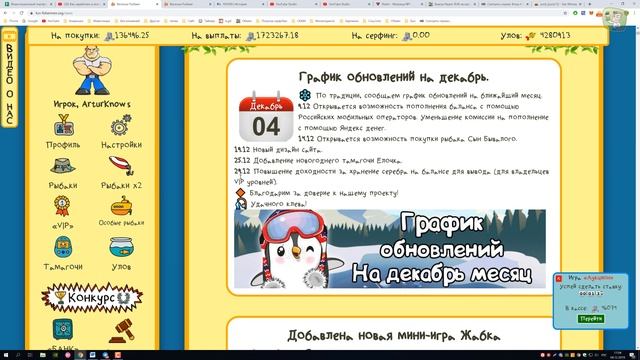
Task: Click the browser back arrow
Action: click(5, 13)
